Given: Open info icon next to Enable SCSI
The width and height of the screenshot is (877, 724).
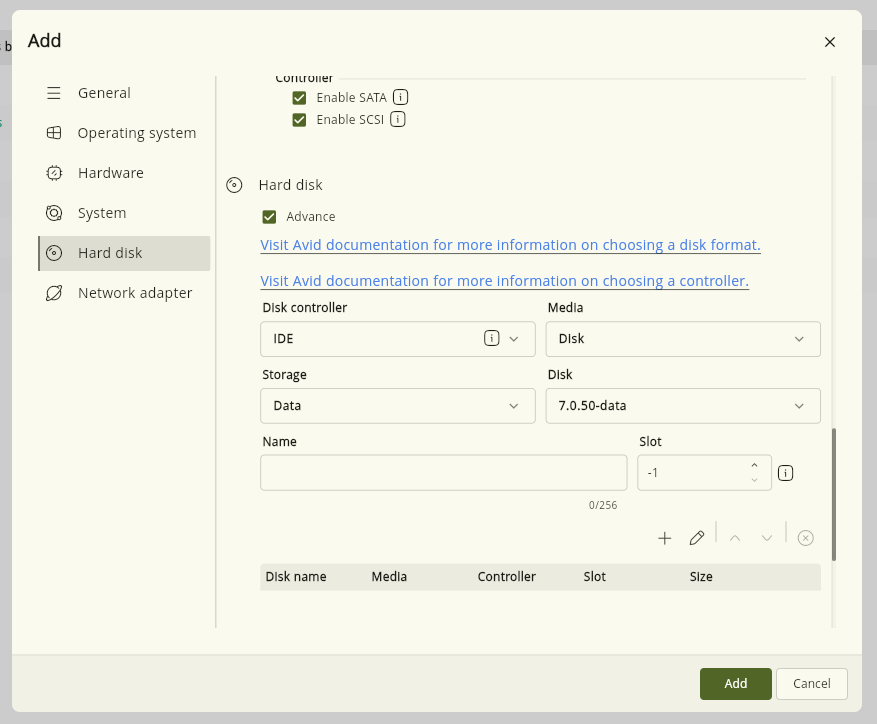Looking at the screenshot, I should (398, 119).
